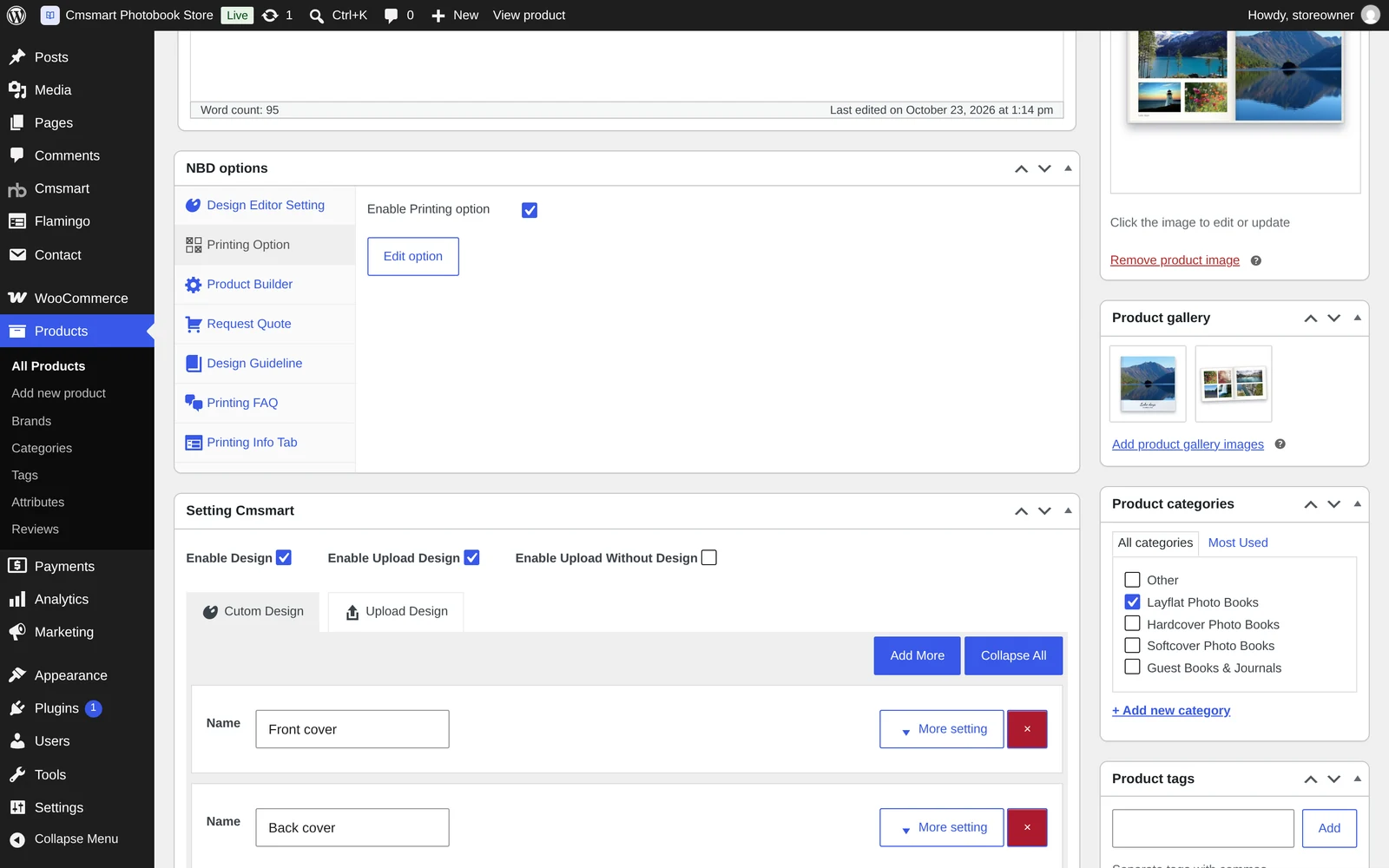Image resolution: width=1389 pixels, height=868 pixels.
Task: Toggle the Product gallery panel triangle
Action: point(1357,318)
